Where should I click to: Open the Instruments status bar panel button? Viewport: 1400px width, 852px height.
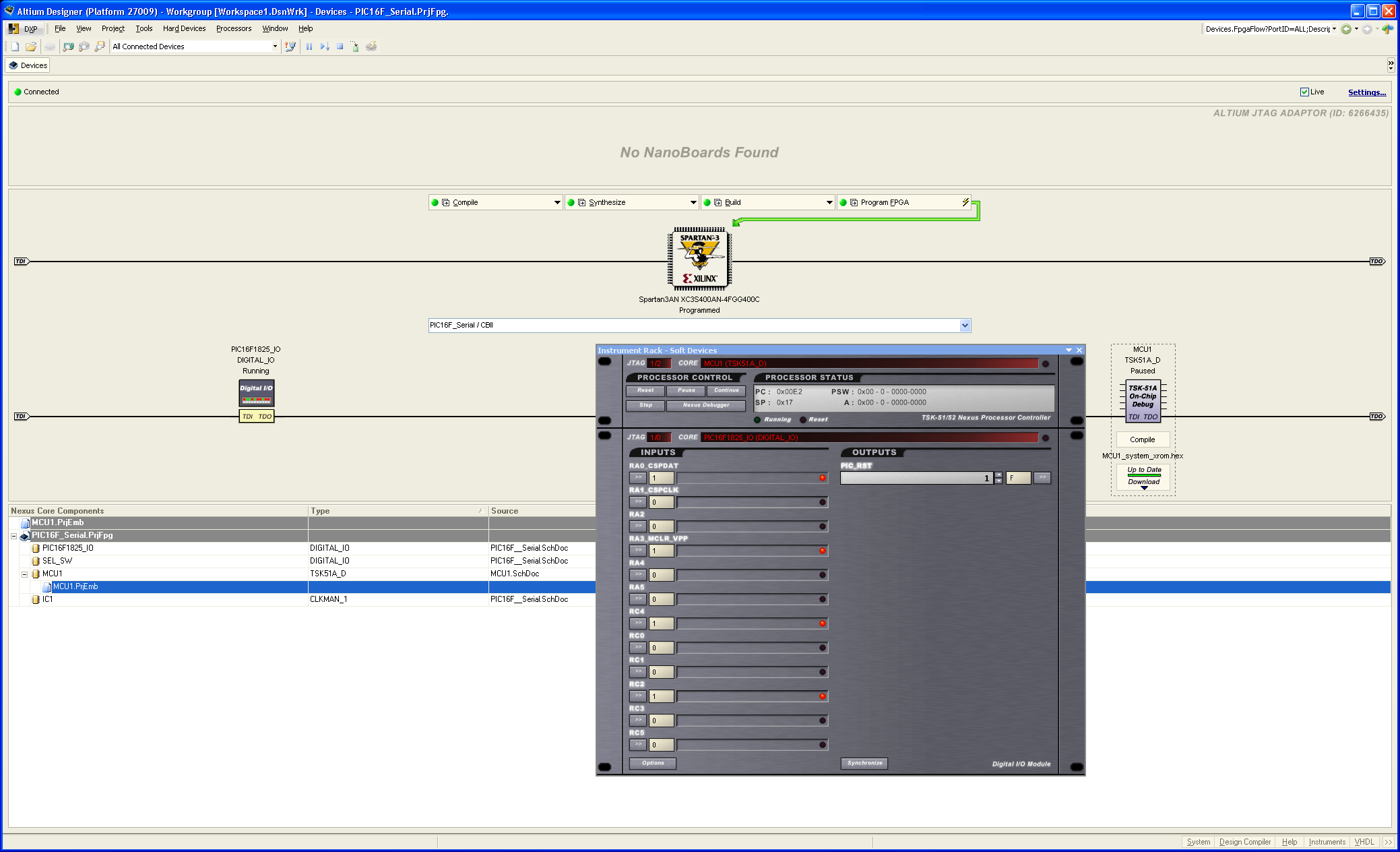click(x=1327, y=842)
